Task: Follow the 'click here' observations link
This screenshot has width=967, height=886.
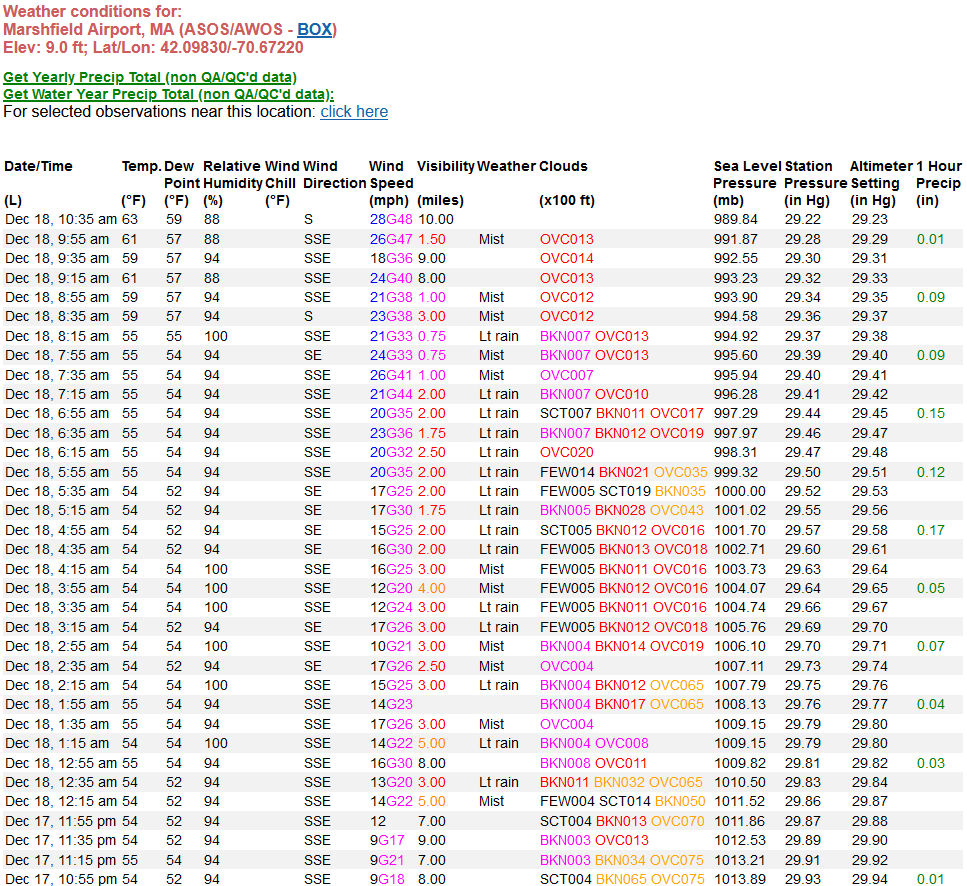Action: [x=354, y=112]
